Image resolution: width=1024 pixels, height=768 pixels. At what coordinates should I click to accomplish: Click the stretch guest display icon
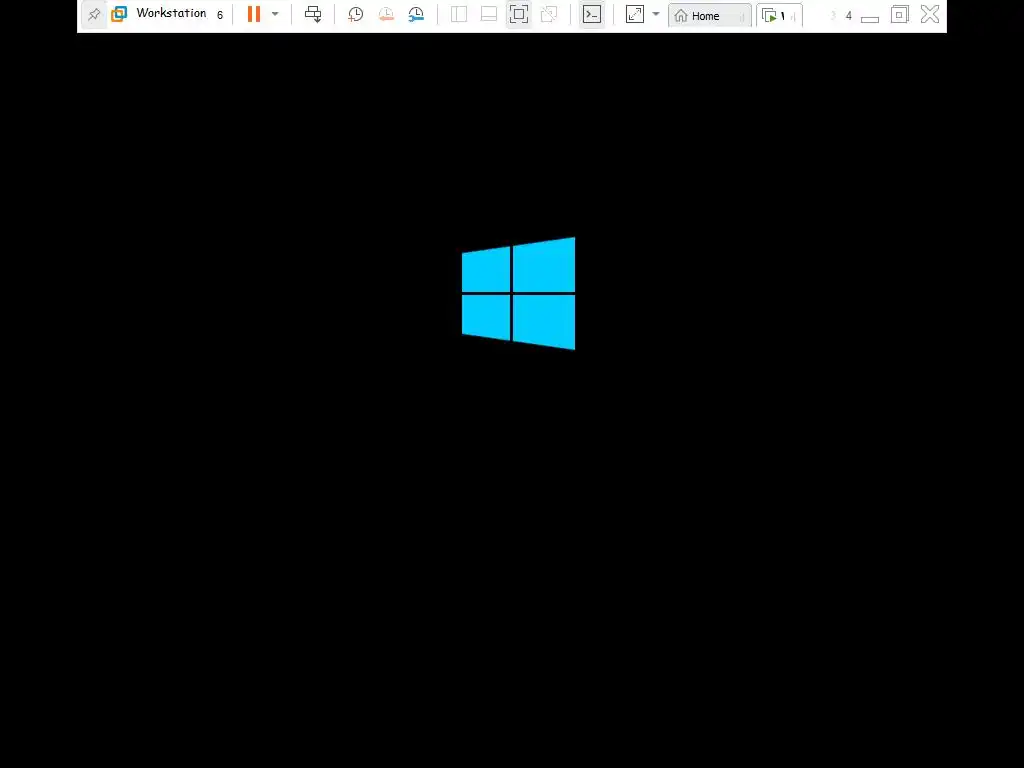click(635, 14)
